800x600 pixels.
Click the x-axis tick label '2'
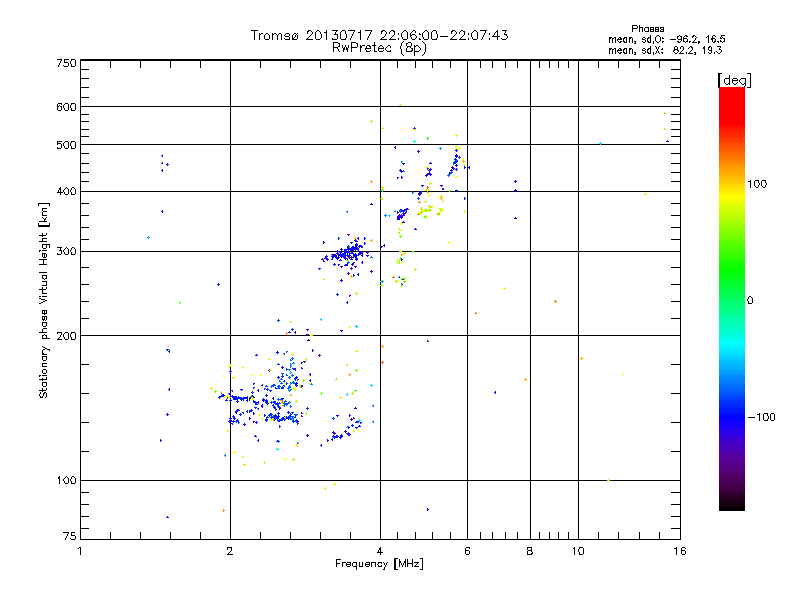(x=230, y=551)
